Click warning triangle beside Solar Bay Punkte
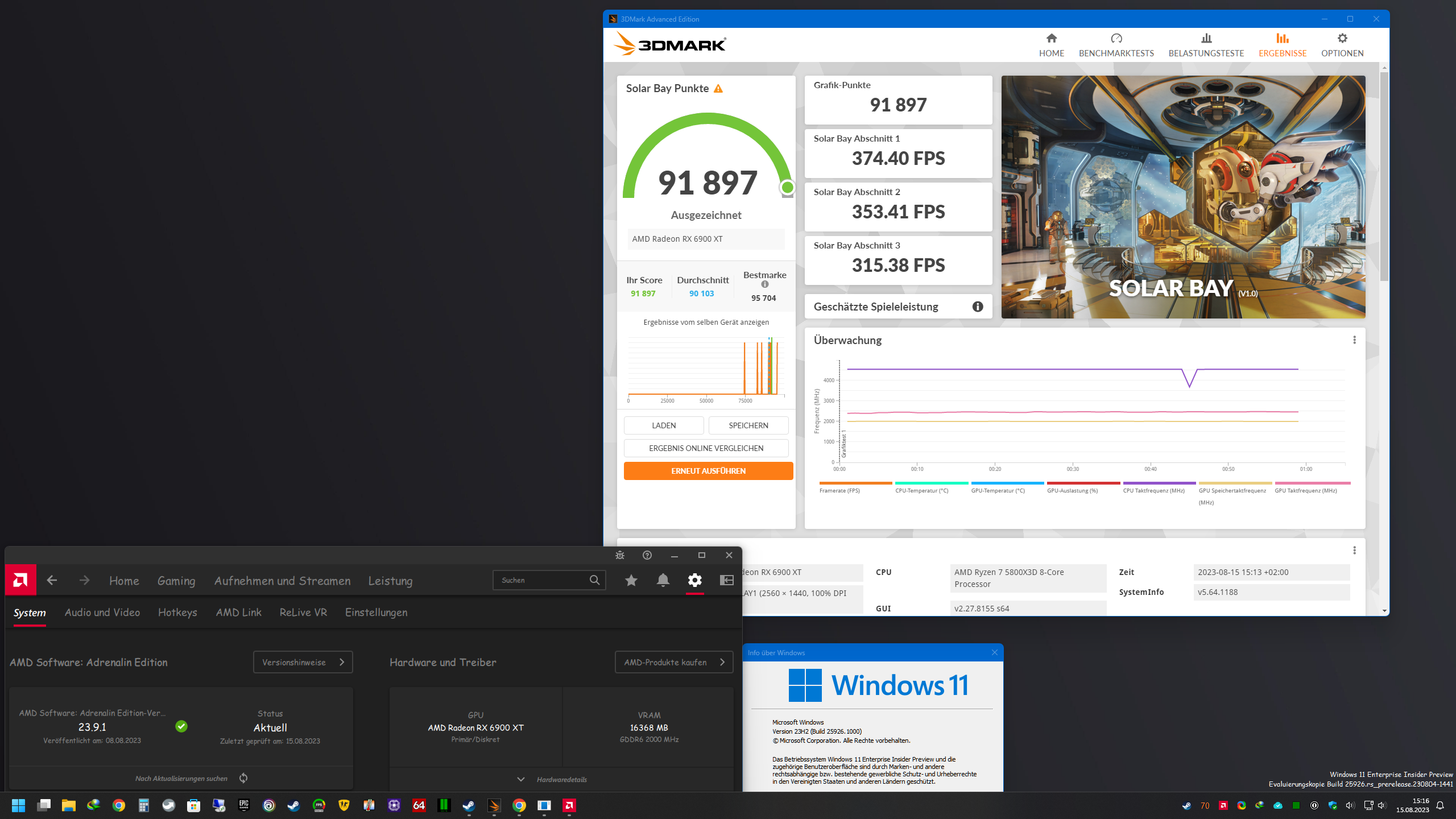This screenshot has width=1456, height=819. 718,89
